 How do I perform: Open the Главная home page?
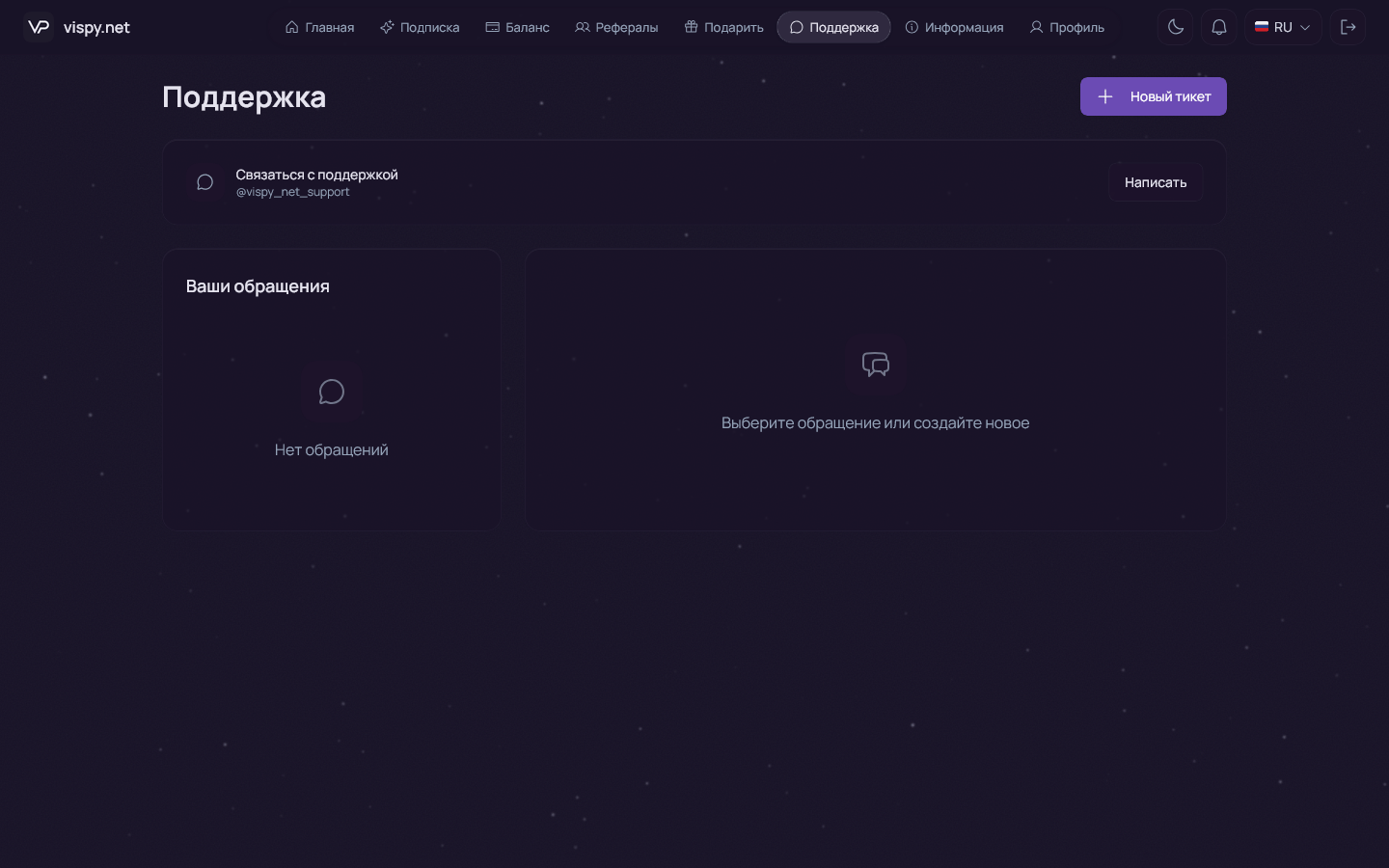[319, 27]
